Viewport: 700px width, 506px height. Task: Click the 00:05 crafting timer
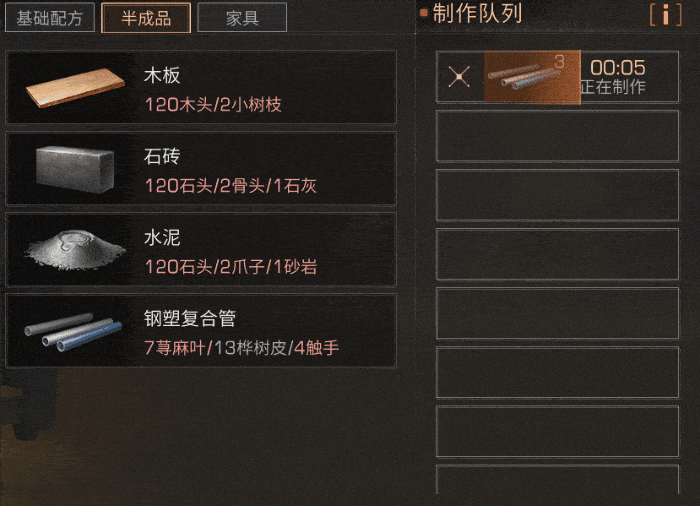click(x=618, y=68)
